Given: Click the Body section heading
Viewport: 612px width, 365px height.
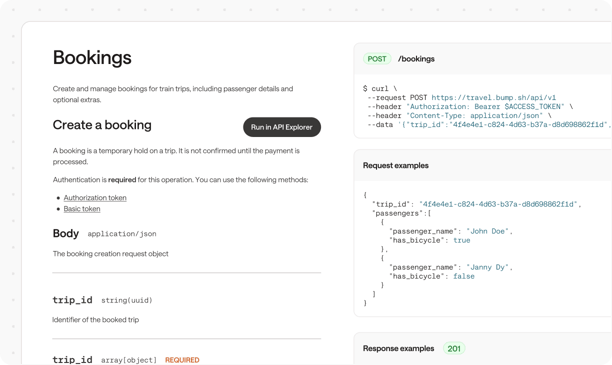Looking at the screenshot, I should click(x=66, y=233).
